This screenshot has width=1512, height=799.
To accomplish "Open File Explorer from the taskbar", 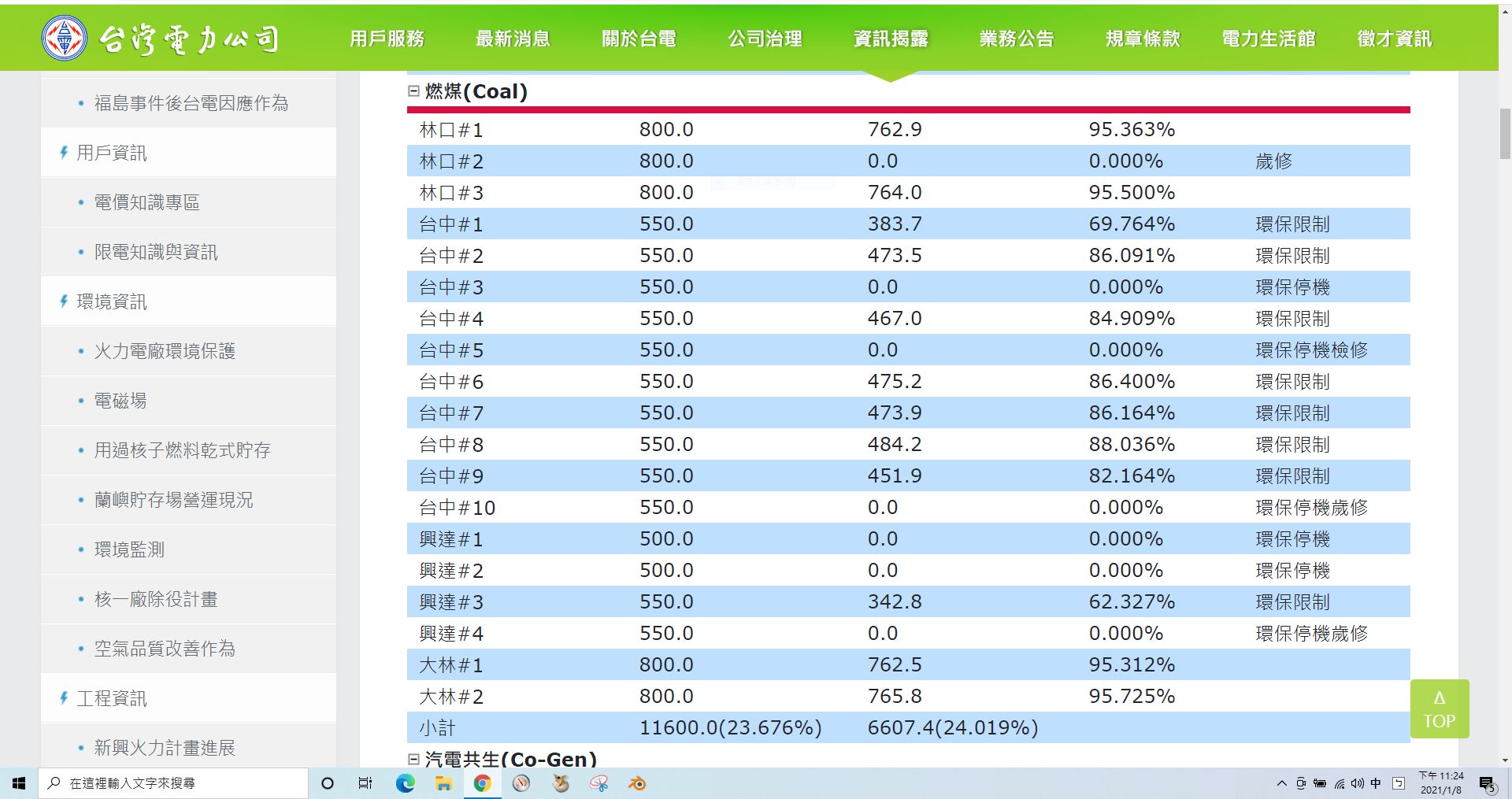I will (x=443, y=783).
